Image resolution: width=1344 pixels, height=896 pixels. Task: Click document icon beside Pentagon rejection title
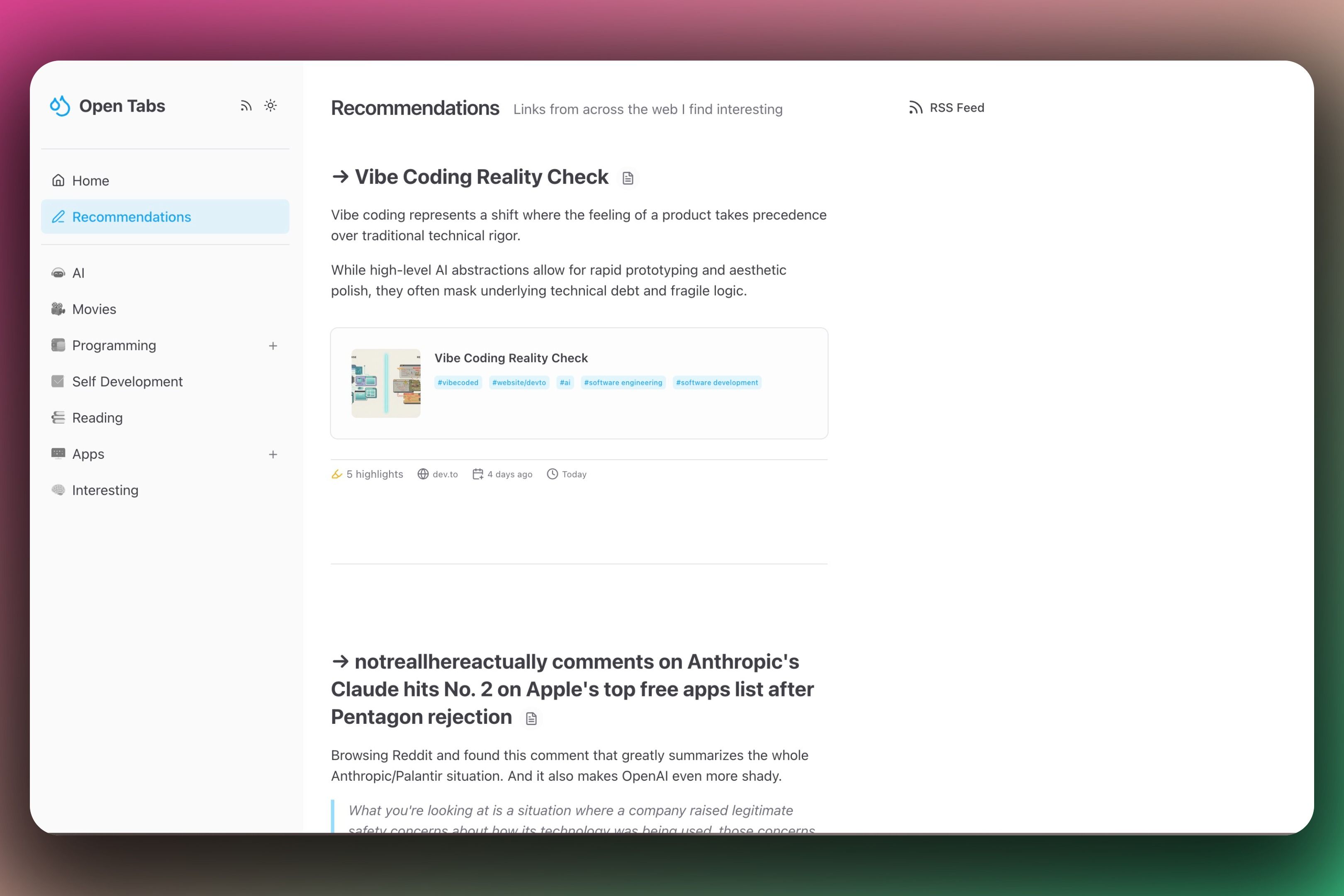point(531,719)
